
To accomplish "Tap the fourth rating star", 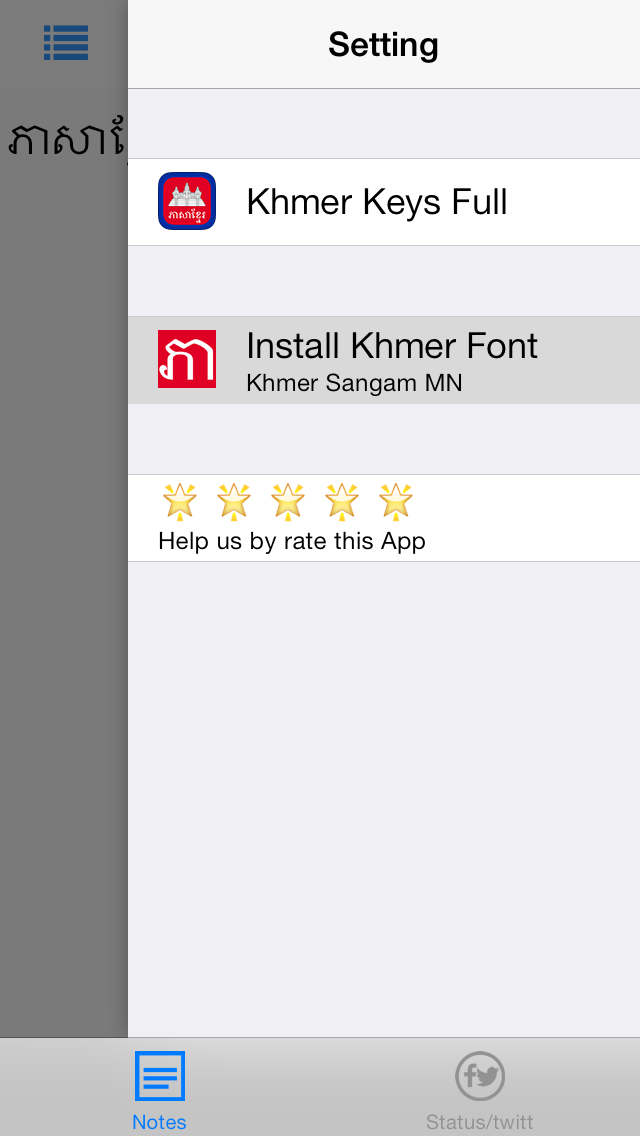I will [342, 501].
